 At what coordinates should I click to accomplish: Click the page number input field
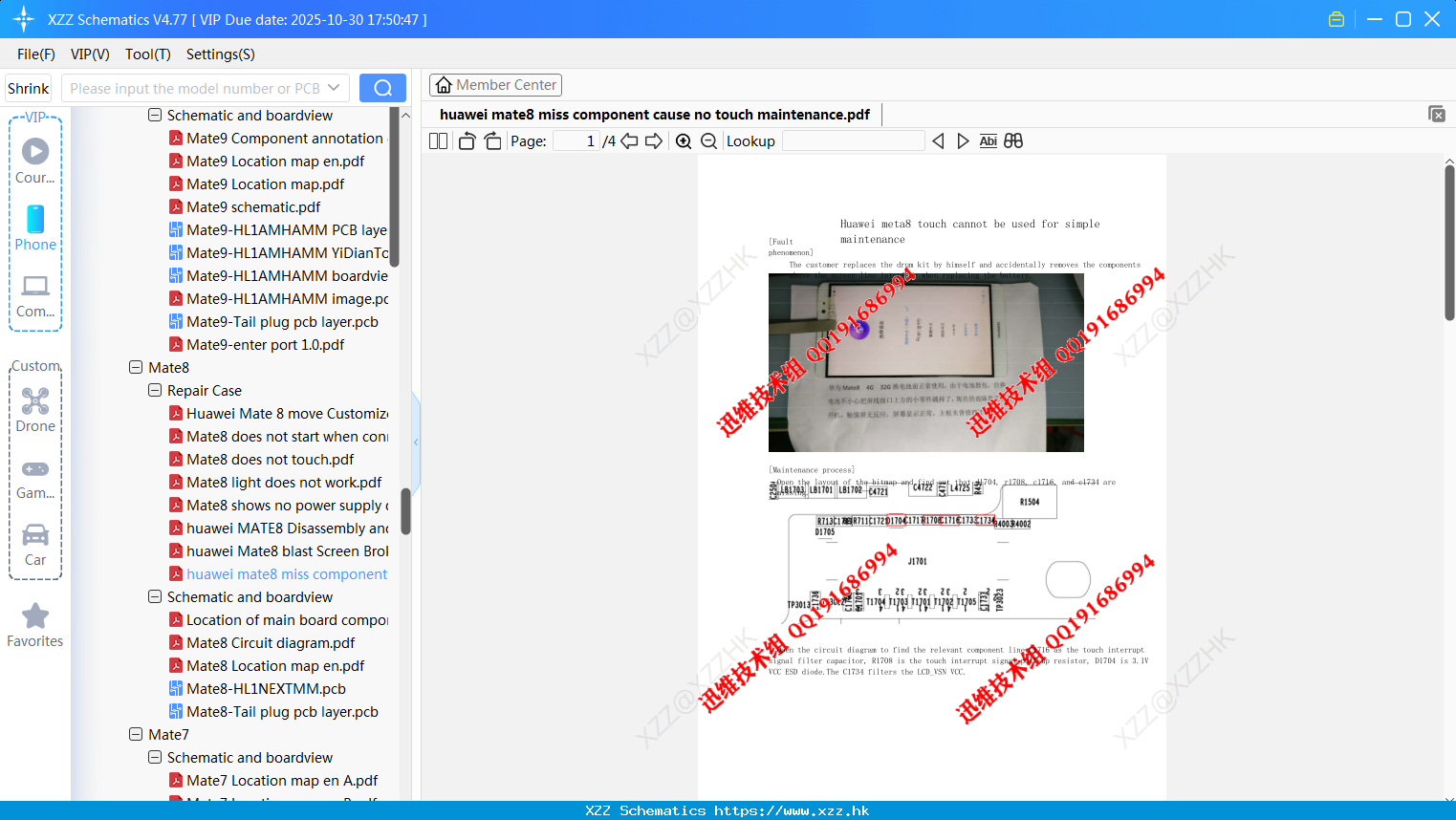coord(576,141)
